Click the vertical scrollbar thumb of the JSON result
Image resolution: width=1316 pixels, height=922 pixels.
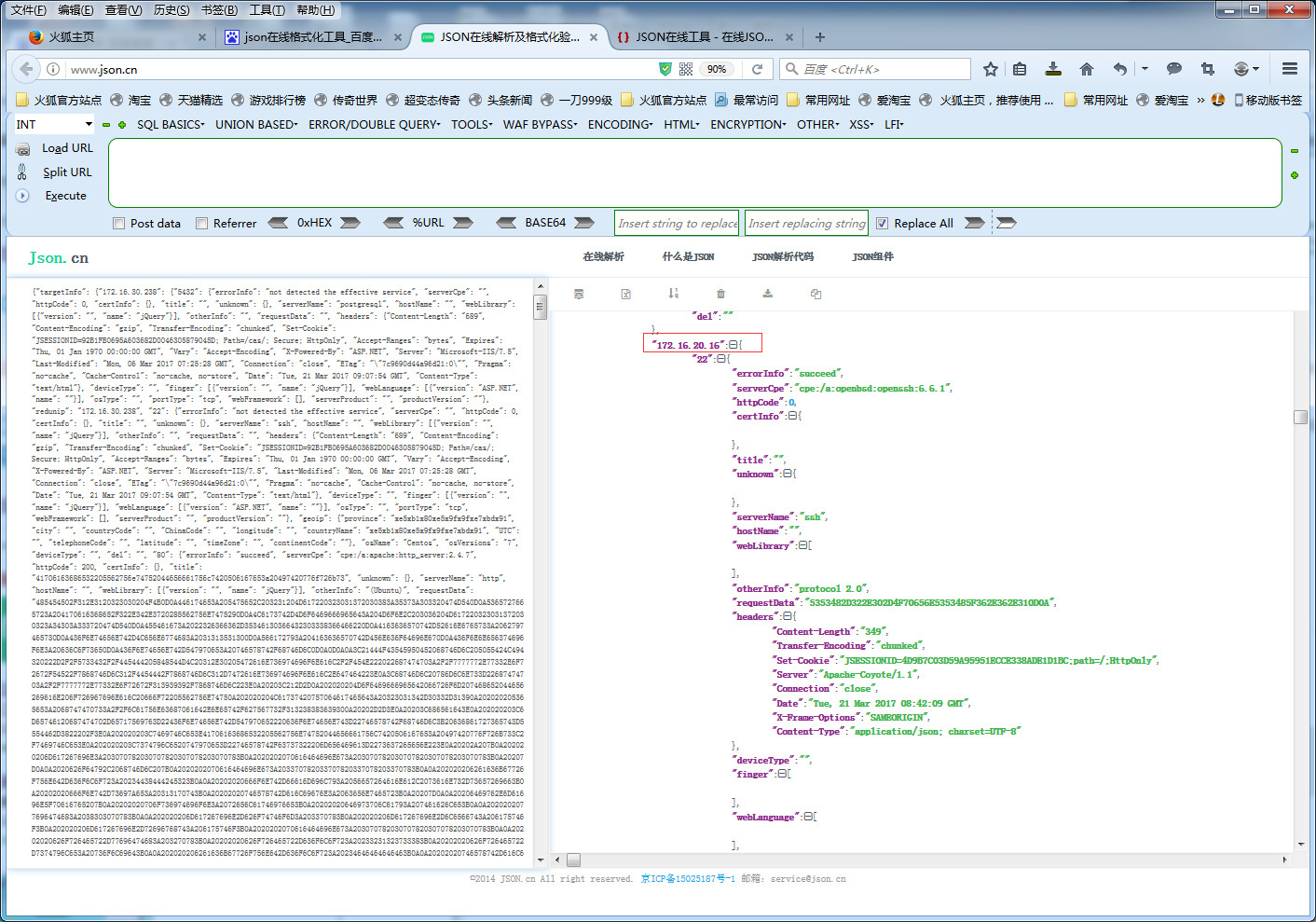coord(1300,417)
